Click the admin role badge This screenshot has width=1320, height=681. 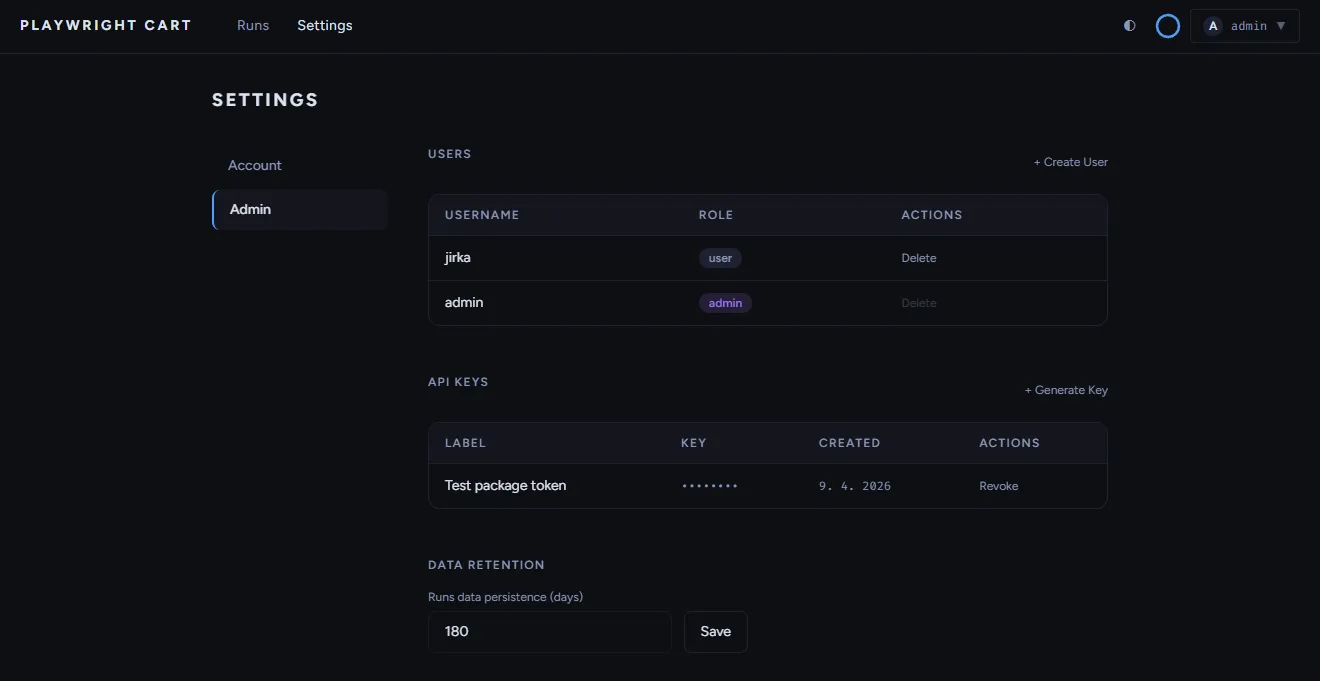[x=725, y=303]
